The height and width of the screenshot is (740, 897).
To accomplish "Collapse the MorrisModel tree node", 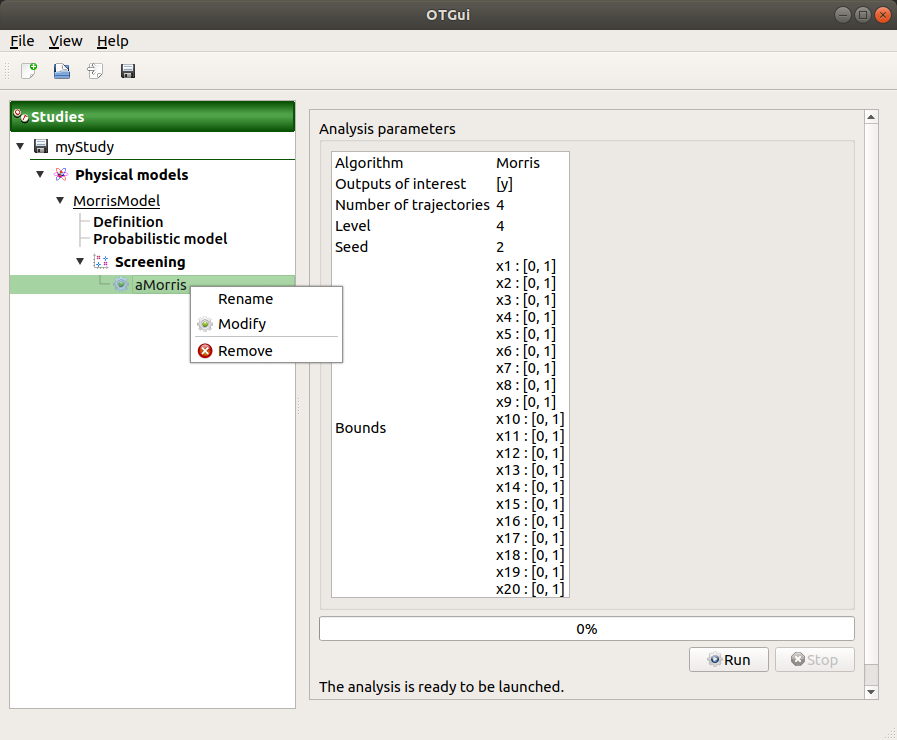I will pyautogui.click(x=60, y=201).
